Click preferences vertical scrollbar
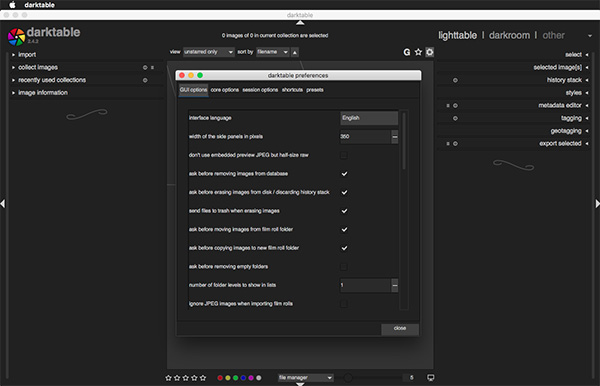The image size is (600, 386). (x=404, y=140)
